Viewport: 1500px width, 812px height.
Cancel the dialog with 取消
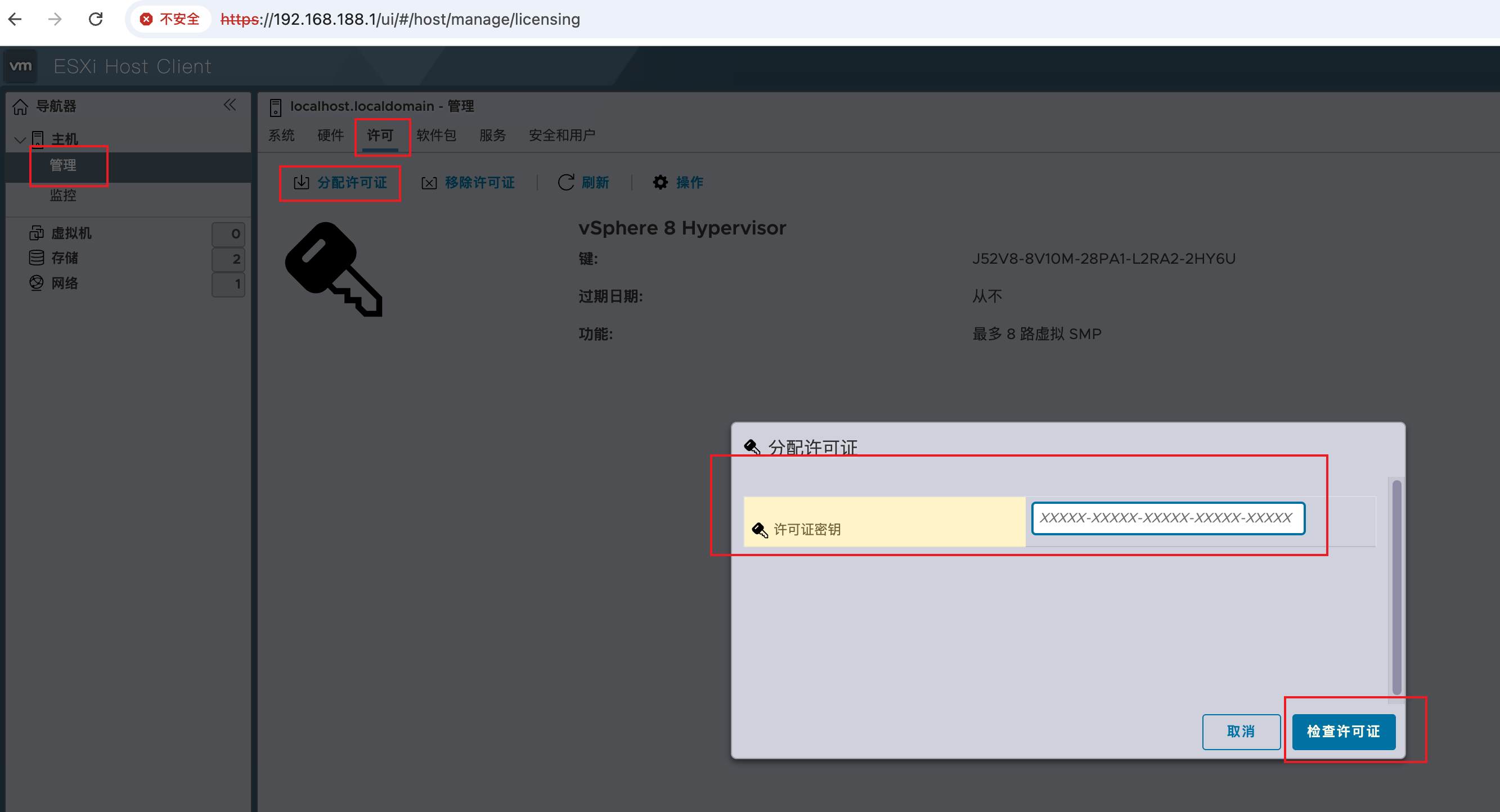coord(1241,732)
